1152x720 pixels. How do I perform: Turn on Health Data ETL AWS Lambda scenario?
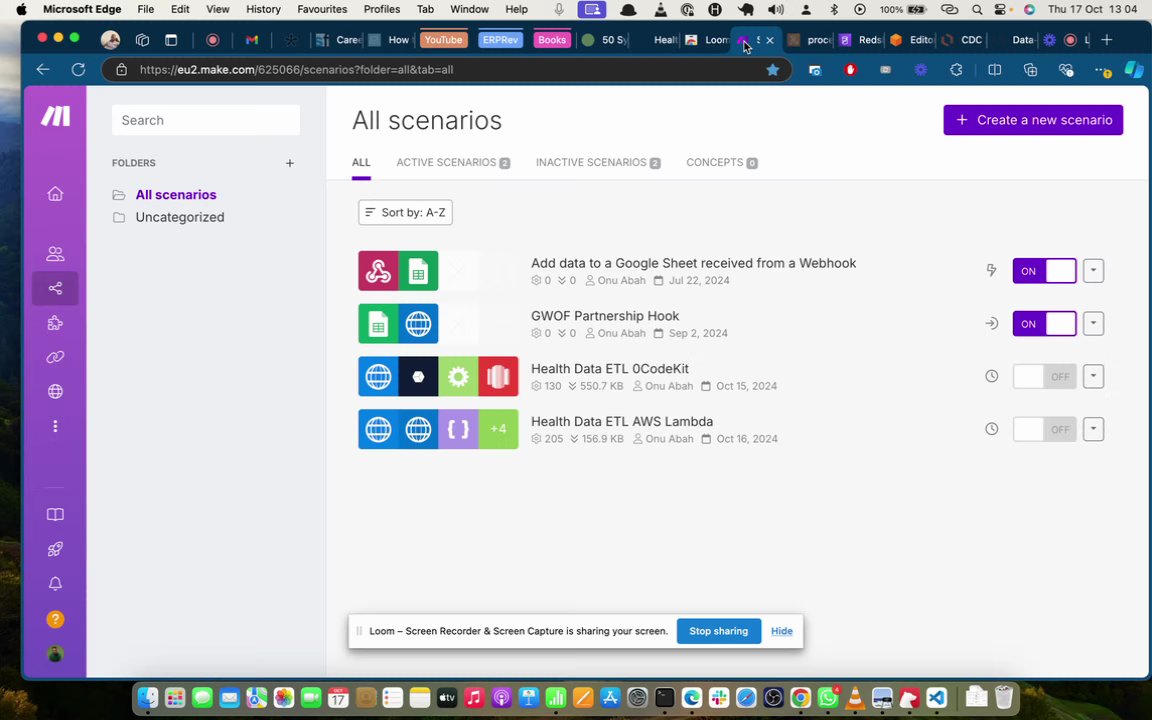click(1044, 429)
